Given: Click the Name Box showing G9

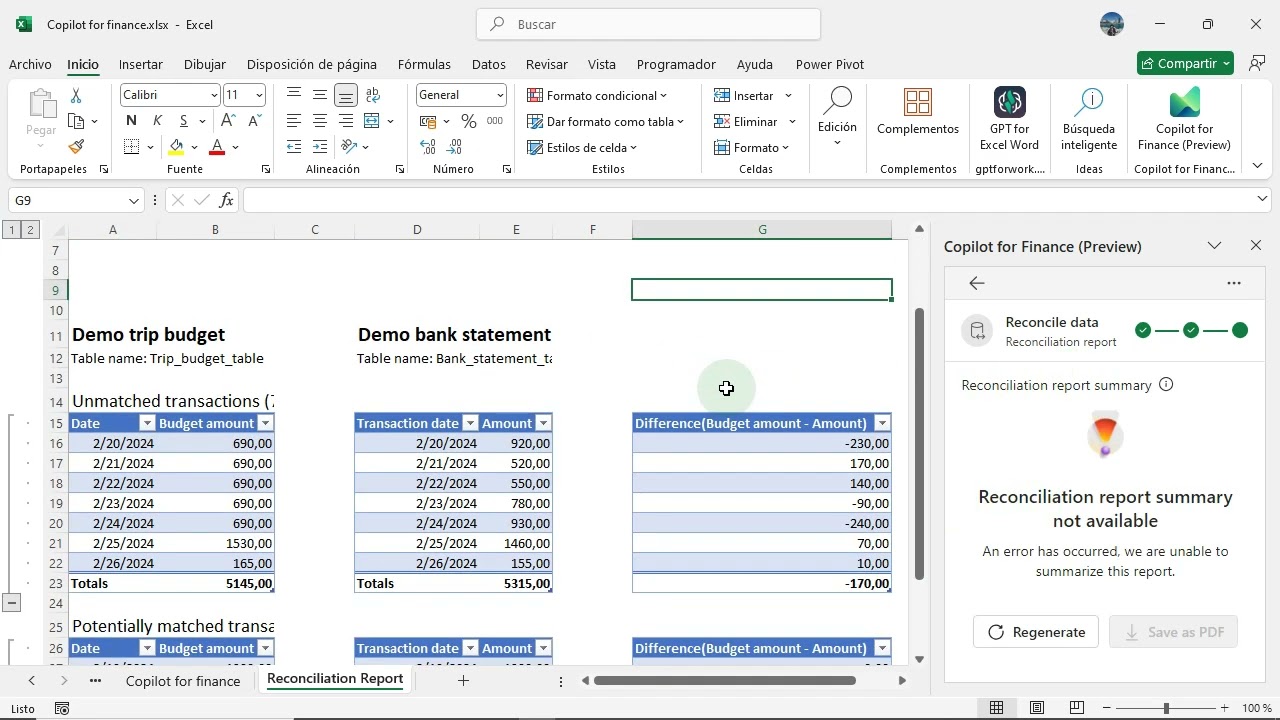Looking at the screenshot, I should click(76, 200).
